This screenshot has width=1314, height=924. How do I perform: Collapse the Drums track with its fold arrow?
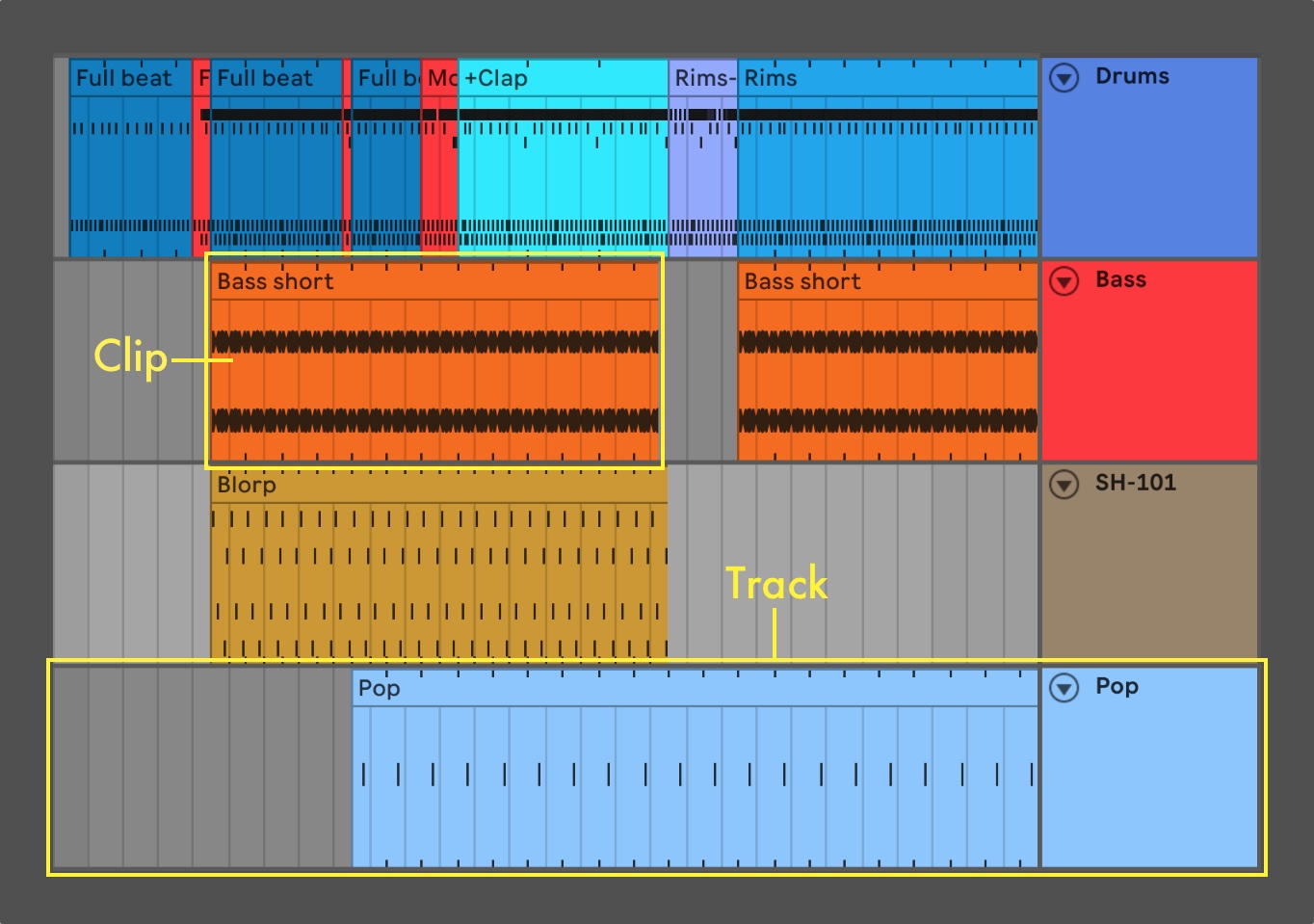[x=1064, y=77]
